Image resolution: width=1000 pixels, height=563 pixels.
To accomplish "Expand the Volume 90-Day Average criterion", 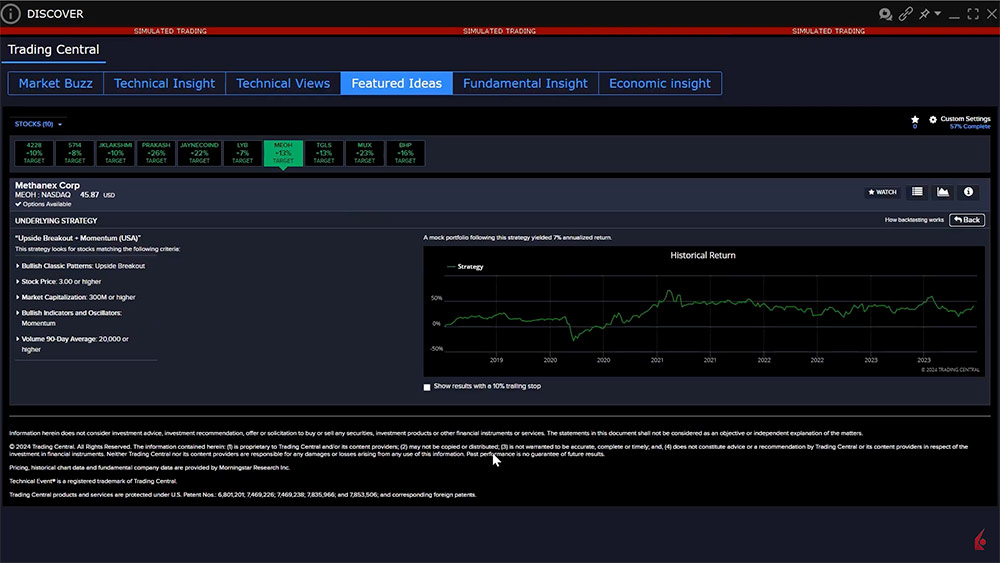I will (18, 339).
